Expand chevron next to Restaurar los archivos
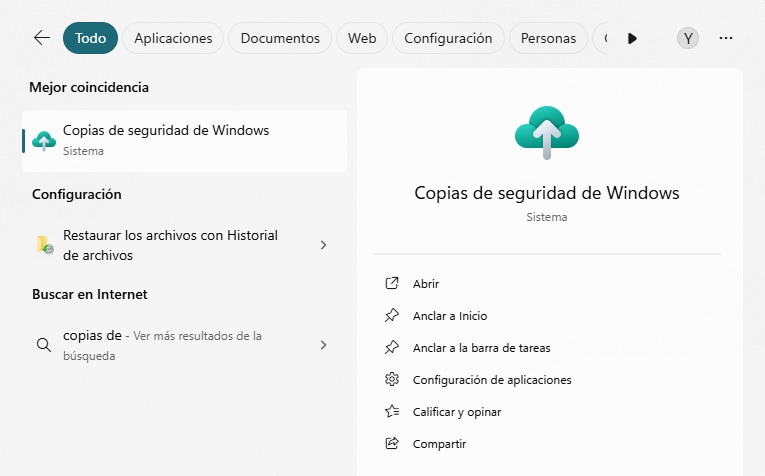This screenshot has width=765, height=476. (x=323, y=245)
